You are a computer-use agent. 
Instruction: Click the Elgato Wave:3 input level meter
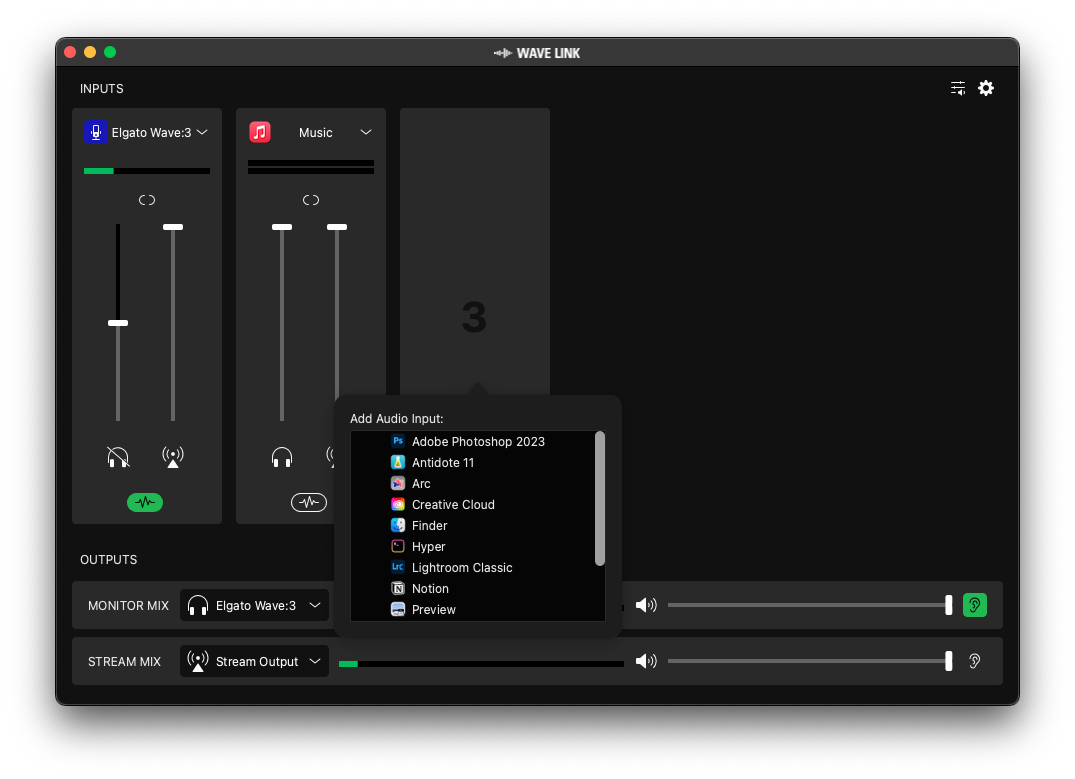tap(147, 171)
